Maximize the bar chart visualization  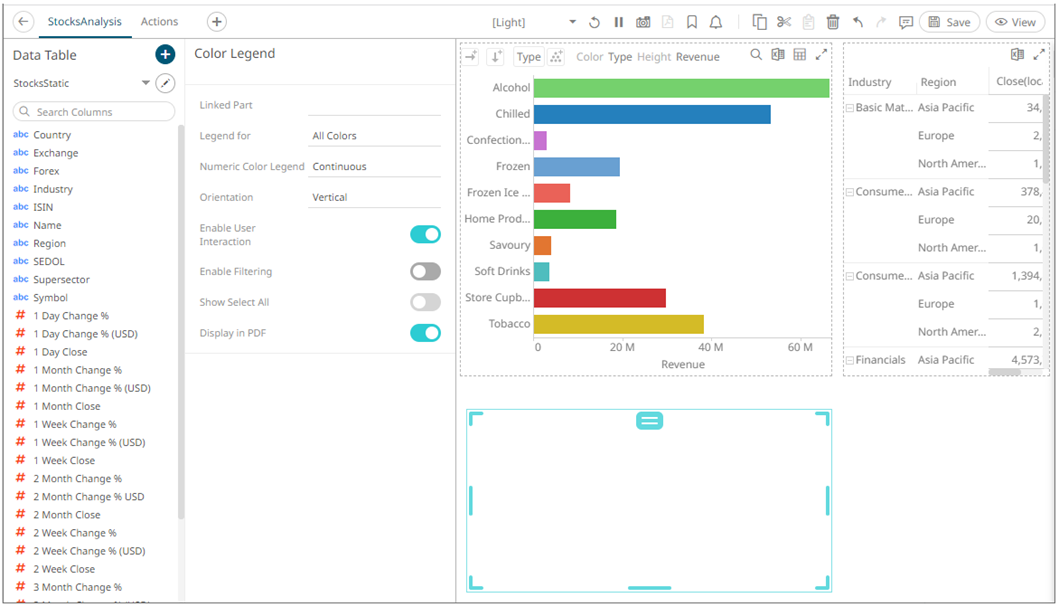coord(822,56)
